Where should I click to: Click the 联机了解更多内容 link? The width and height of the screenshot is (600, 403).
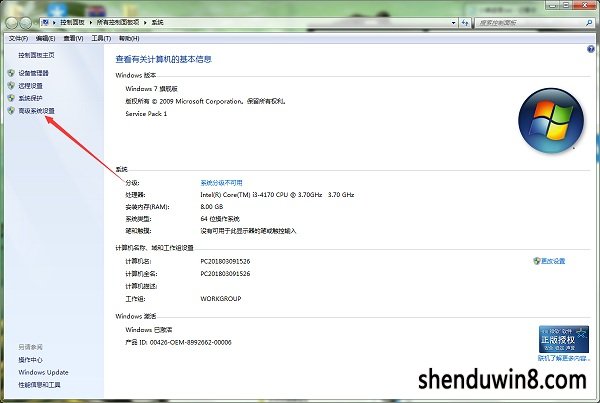coord(564,358)
